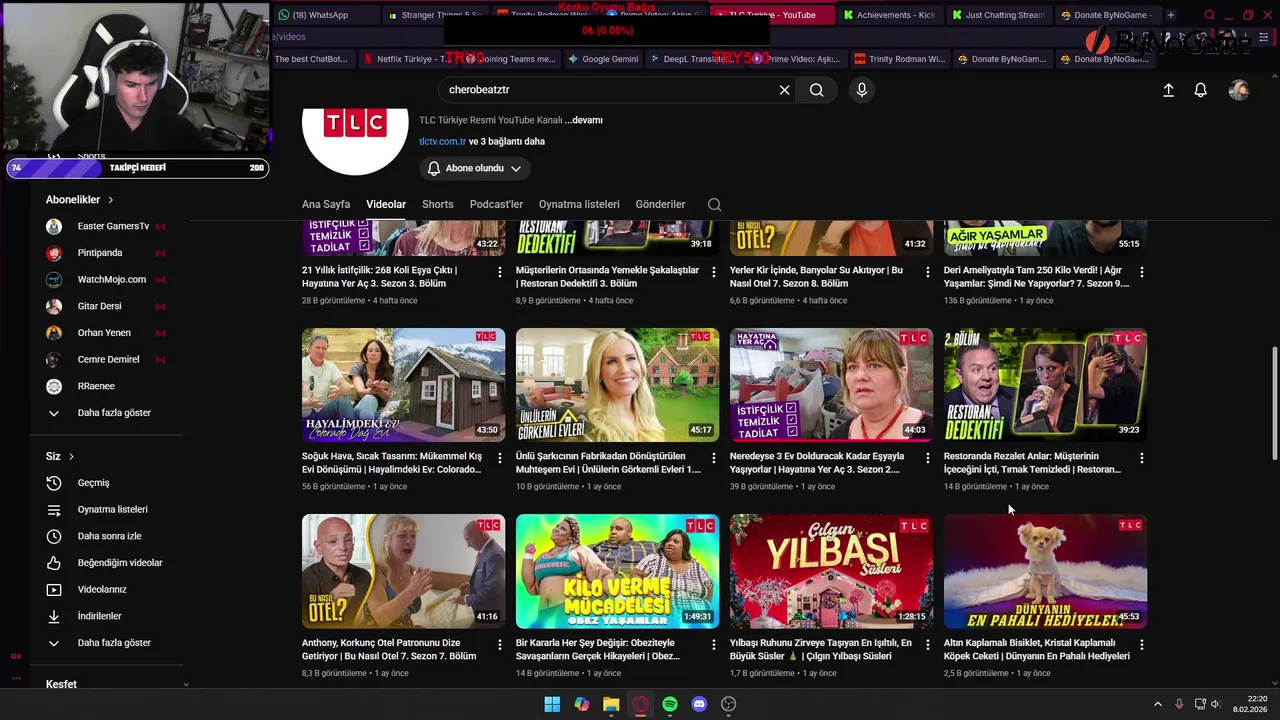The width and height of the screenshot is (1280, 720).
Task: Open the Siz section chevron
Action: pyautogui.click(x=71, y=457)
